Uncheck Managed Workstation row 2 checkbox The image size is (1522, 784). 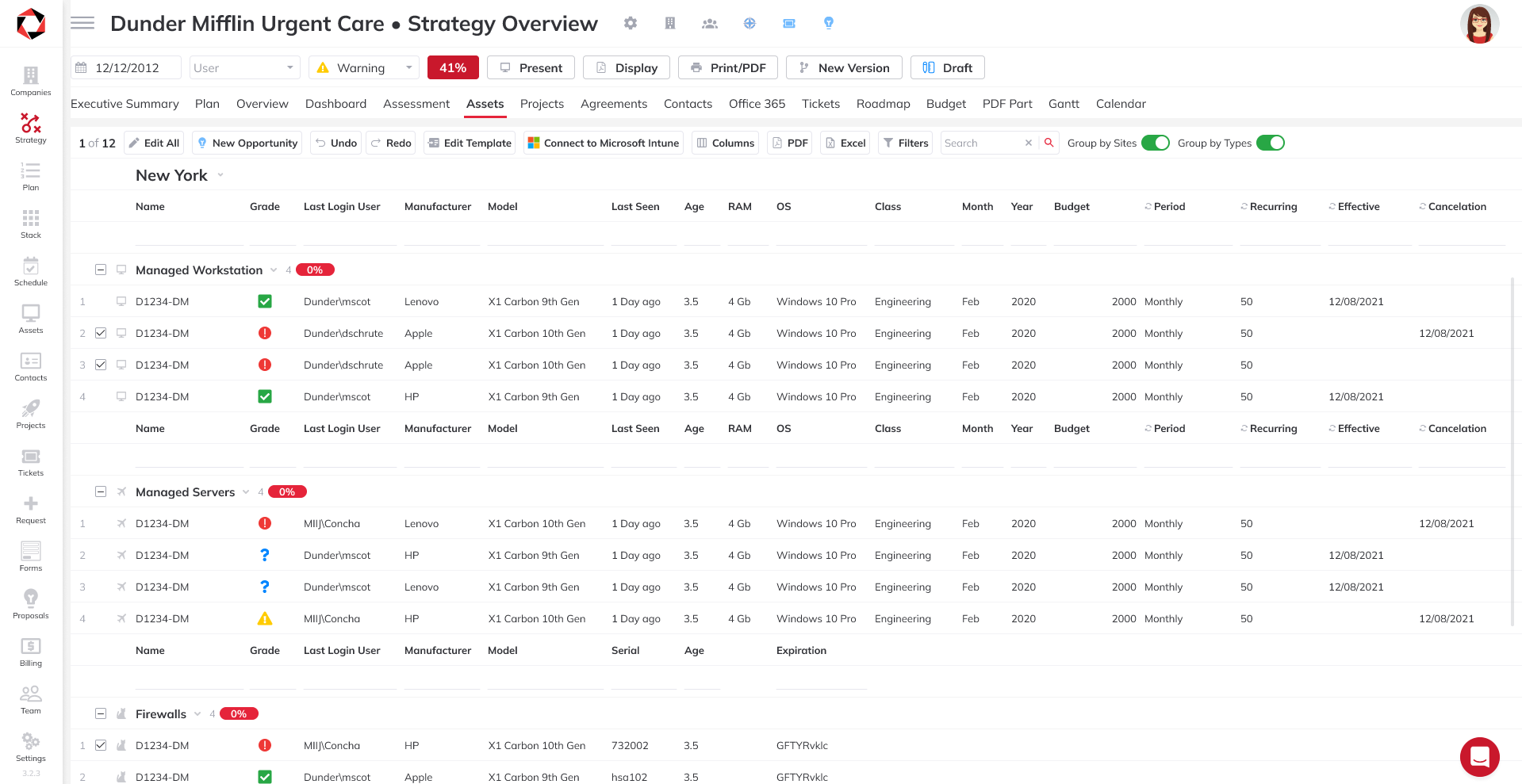point(101,333)
